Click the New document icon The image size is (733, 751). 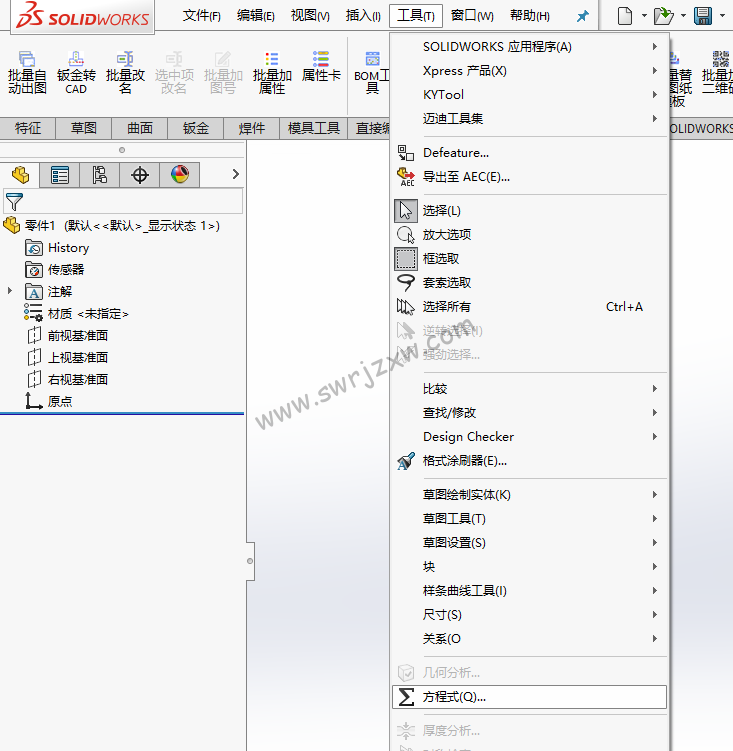tap(624, 16)
